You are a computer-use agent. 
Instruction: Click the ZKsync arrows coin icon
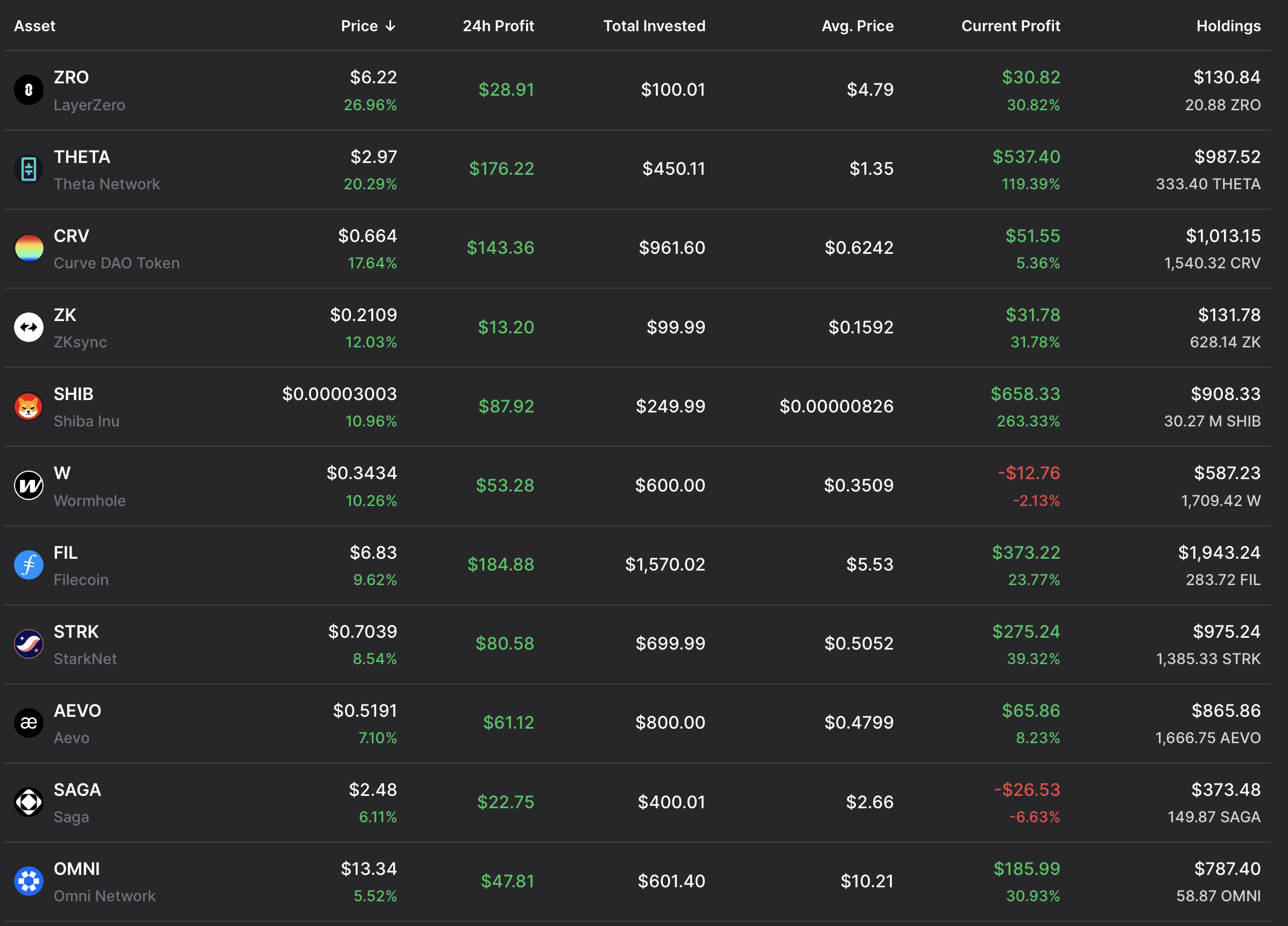[29, 327]
